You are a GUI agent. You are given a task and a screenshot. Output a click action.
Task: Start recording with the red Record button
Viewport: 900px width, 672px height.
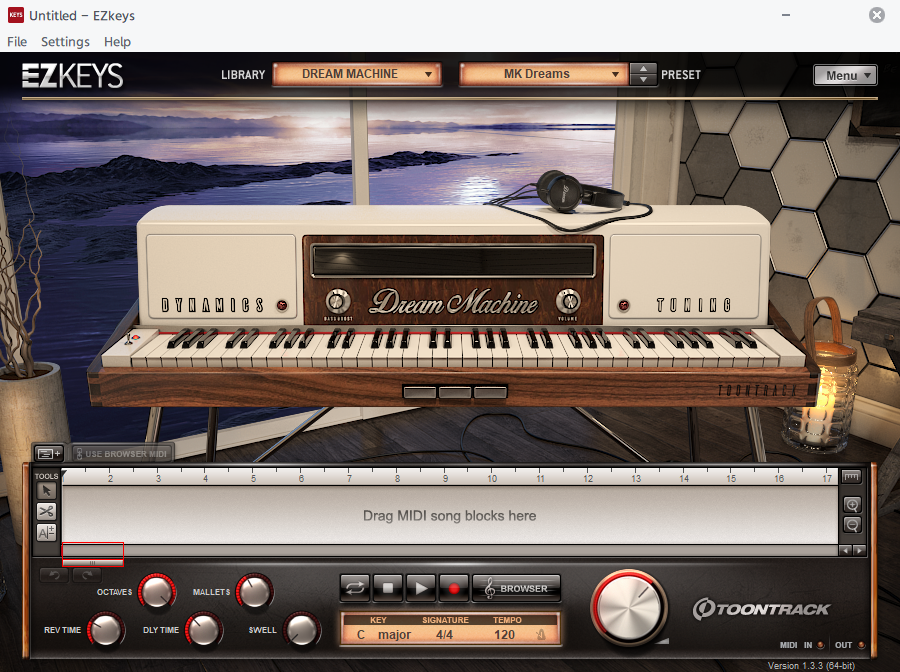[x=453, y=588]
